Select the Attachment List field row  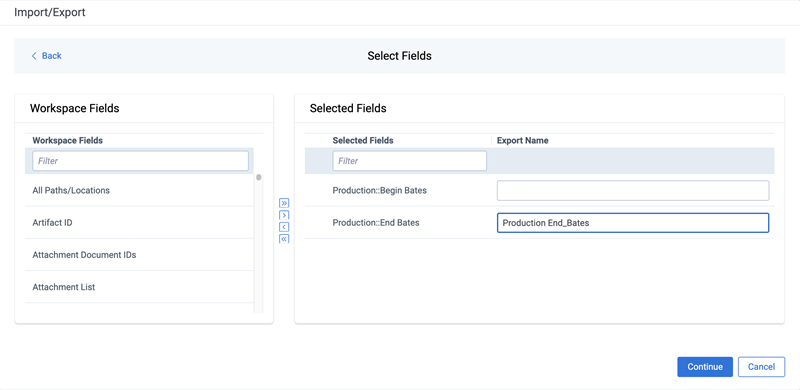coord(139,287)
